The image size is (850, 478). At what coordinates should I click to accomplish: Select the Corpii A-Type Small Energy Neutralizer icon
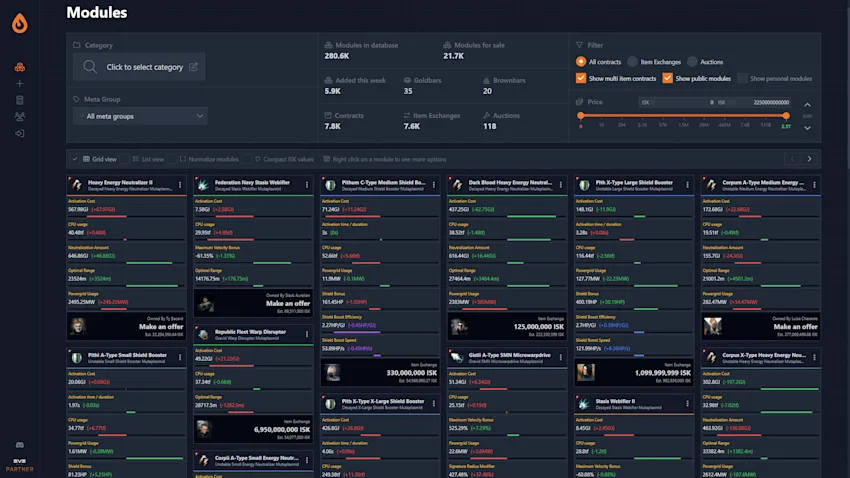pyautogui.click(x=203, y=460)
